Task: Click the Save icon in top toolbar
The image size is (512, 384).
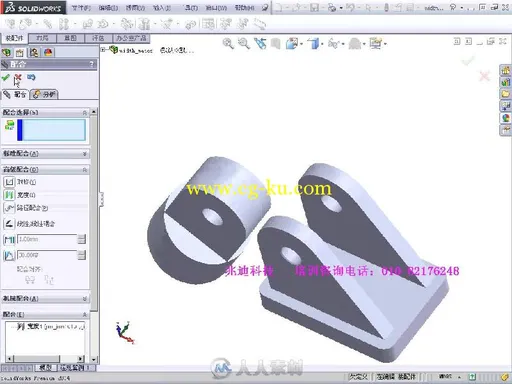Action: [x=314, y=7]
